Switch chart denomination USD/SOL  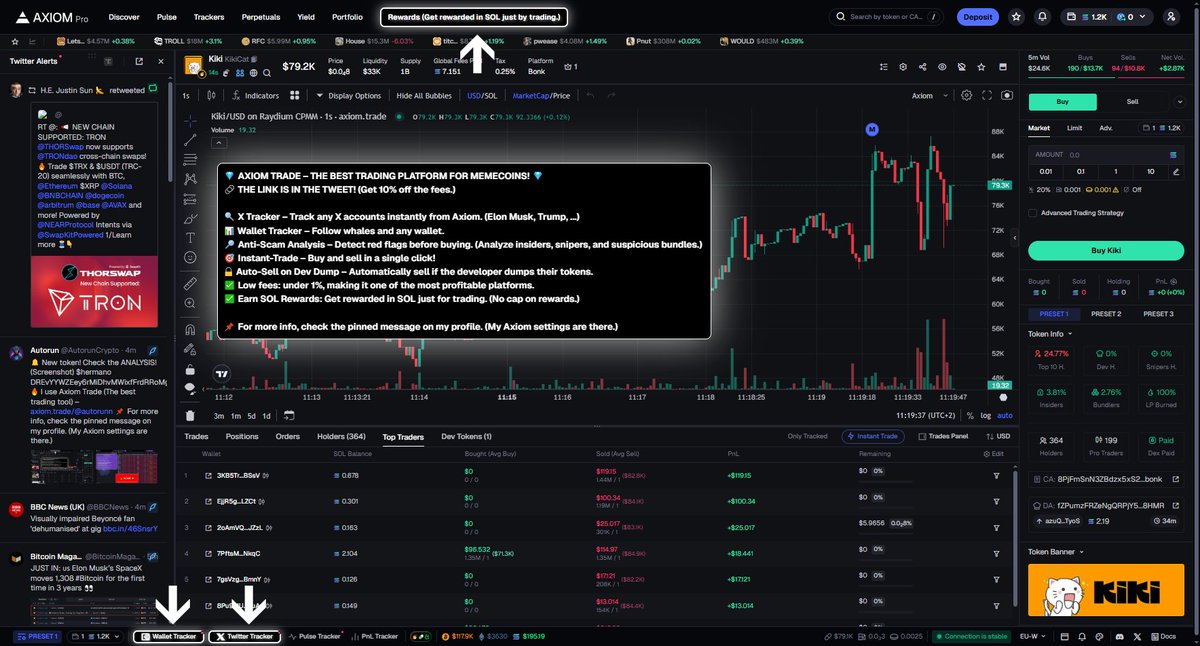482,95
